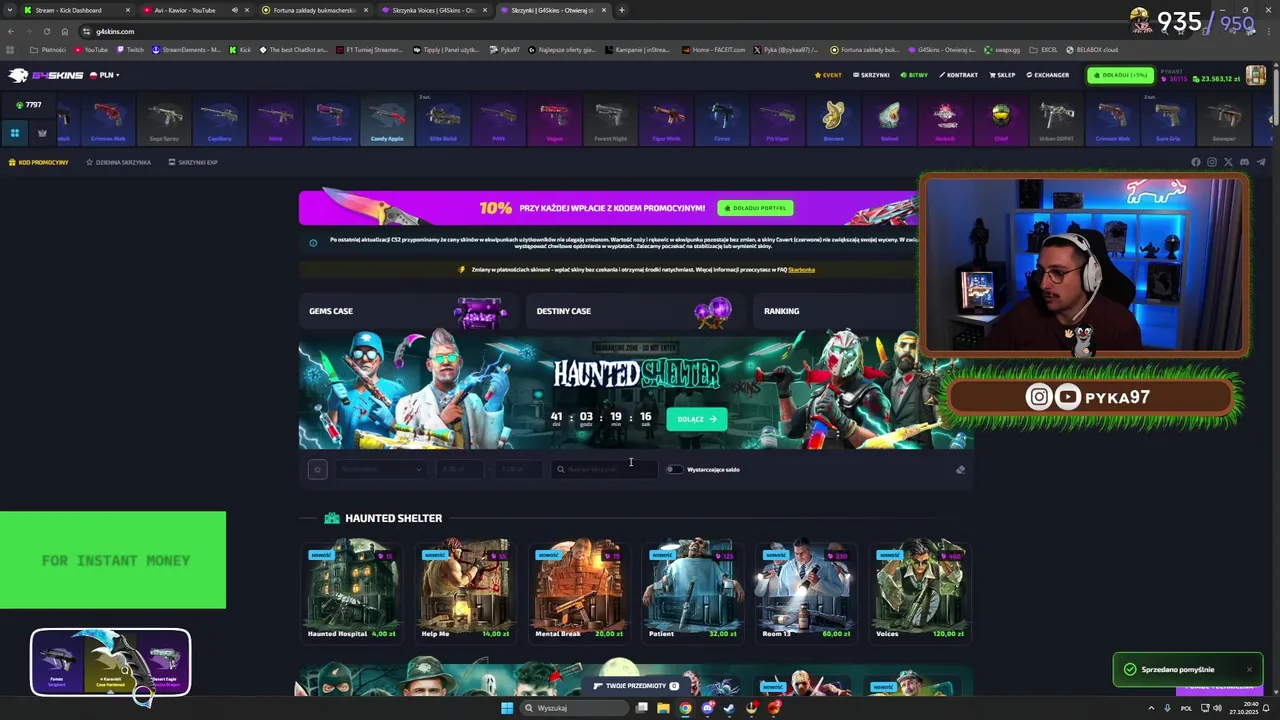Open the Windows Start menu
This screenshot has width=1280, height=720.
coord(506,708)
